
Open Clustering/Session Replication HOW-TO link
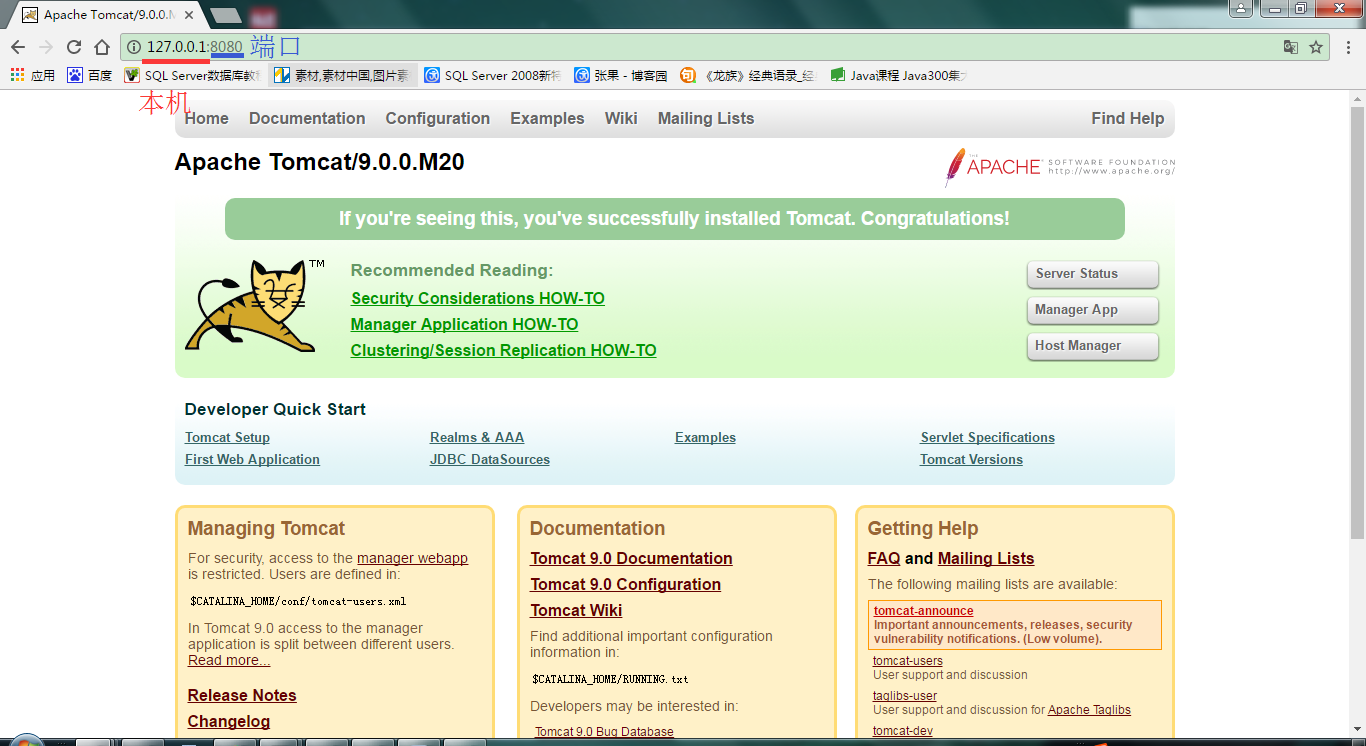(503, 350)
